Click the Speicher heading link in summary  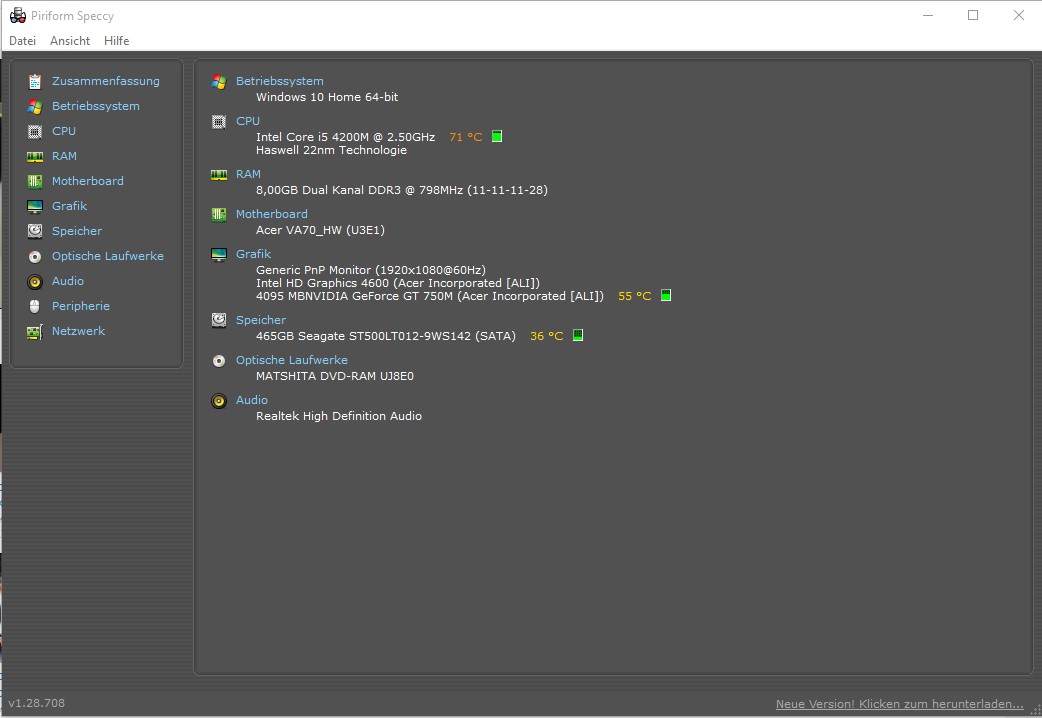point(261,320)
